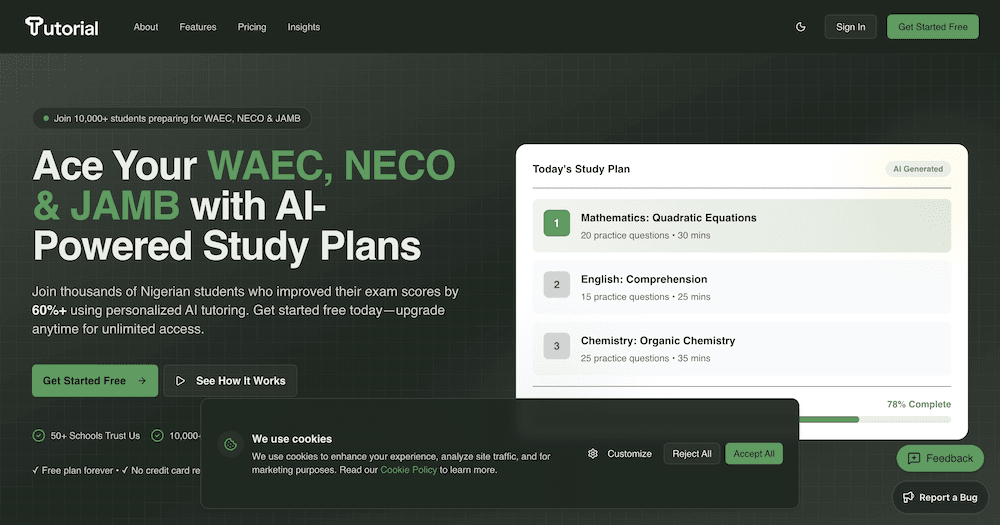Open the Cookie Policy link

408,470
